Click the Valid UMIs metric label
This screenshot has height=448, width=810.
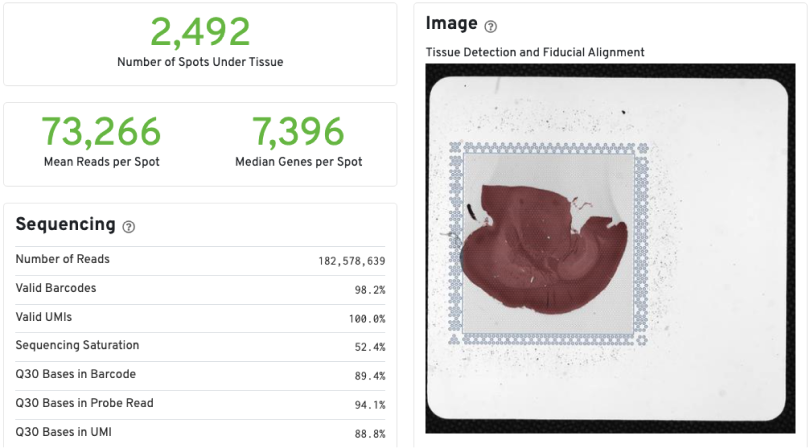click(44, 317)
